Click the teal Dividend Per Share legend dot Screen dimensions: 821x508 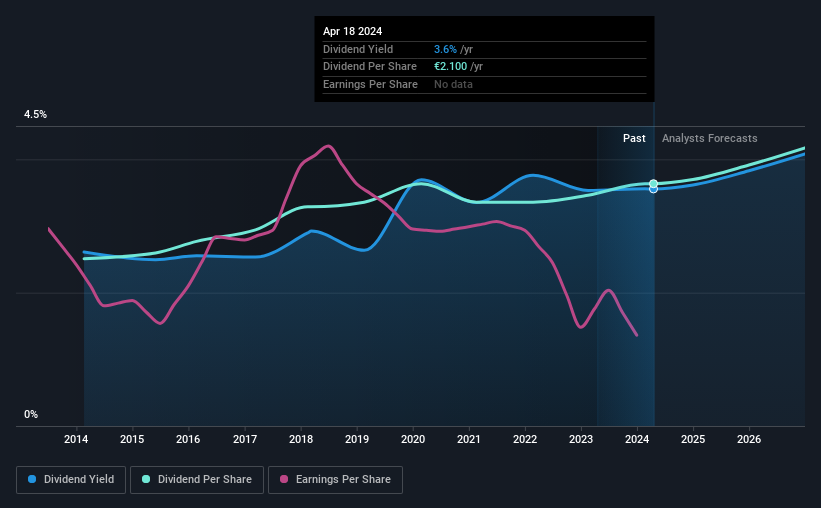pos(146,479)
